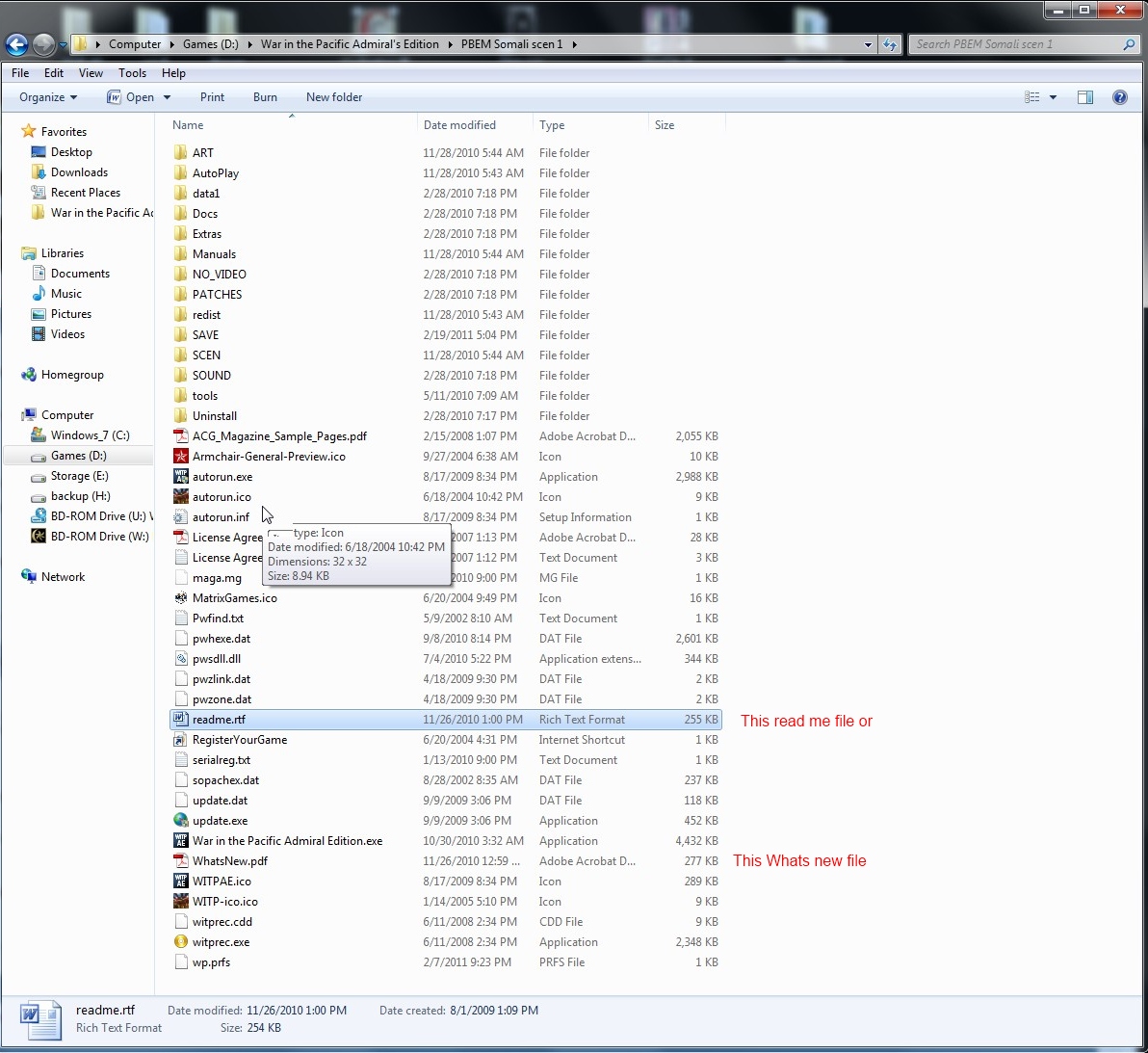Click the Forward navigation arrow button
The image size is (1148, 1053).
pyautogui.click(x=44, y=44)
